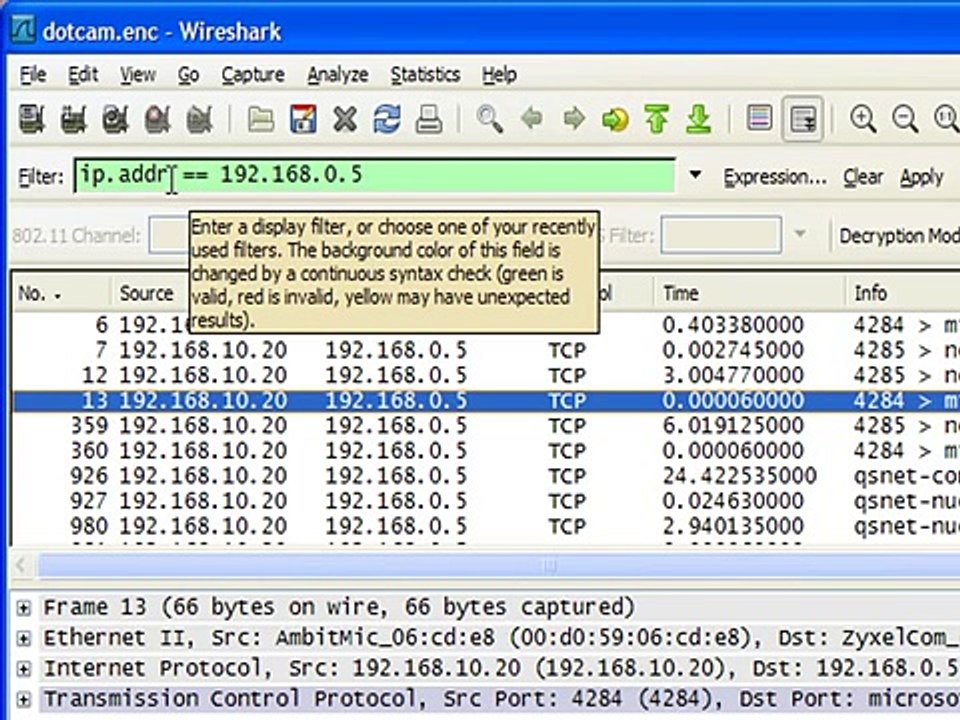The height and width of the screenshot is (720, 960).
Task: Go to packet number icon
Action: [x=615, y=119]
